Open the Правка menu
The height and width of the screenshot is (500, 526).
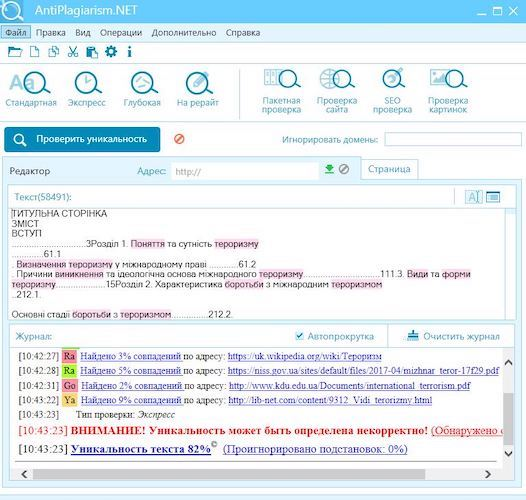(x=51, y=33)
